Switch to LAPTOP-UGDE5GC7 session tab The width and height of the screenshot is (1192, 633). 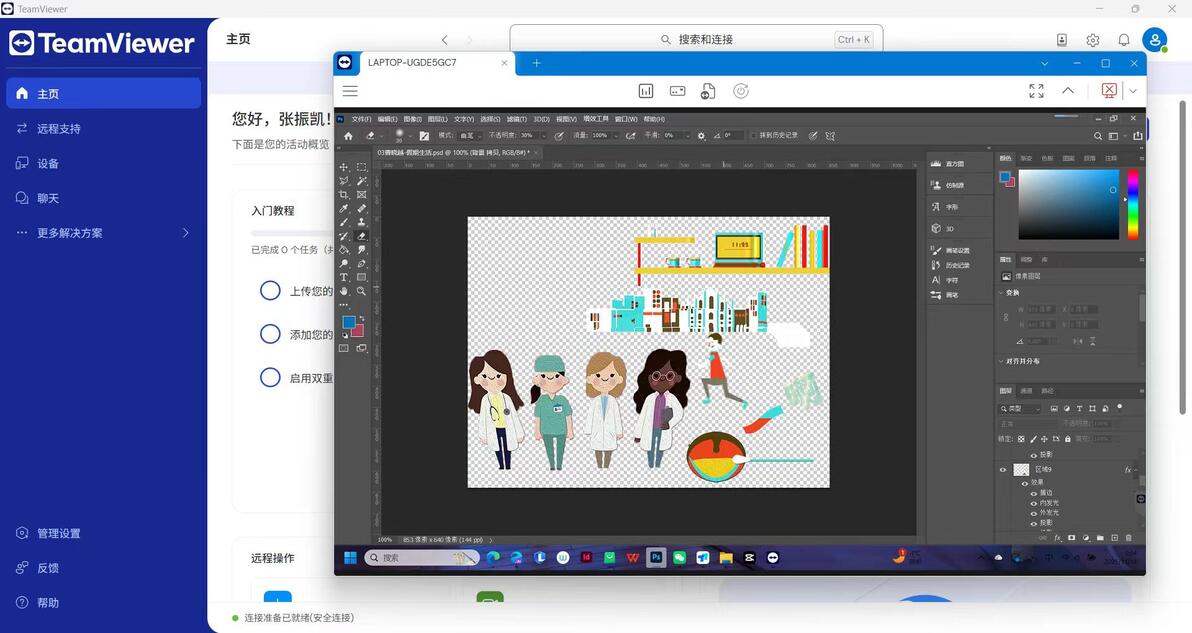pos(424,63)
